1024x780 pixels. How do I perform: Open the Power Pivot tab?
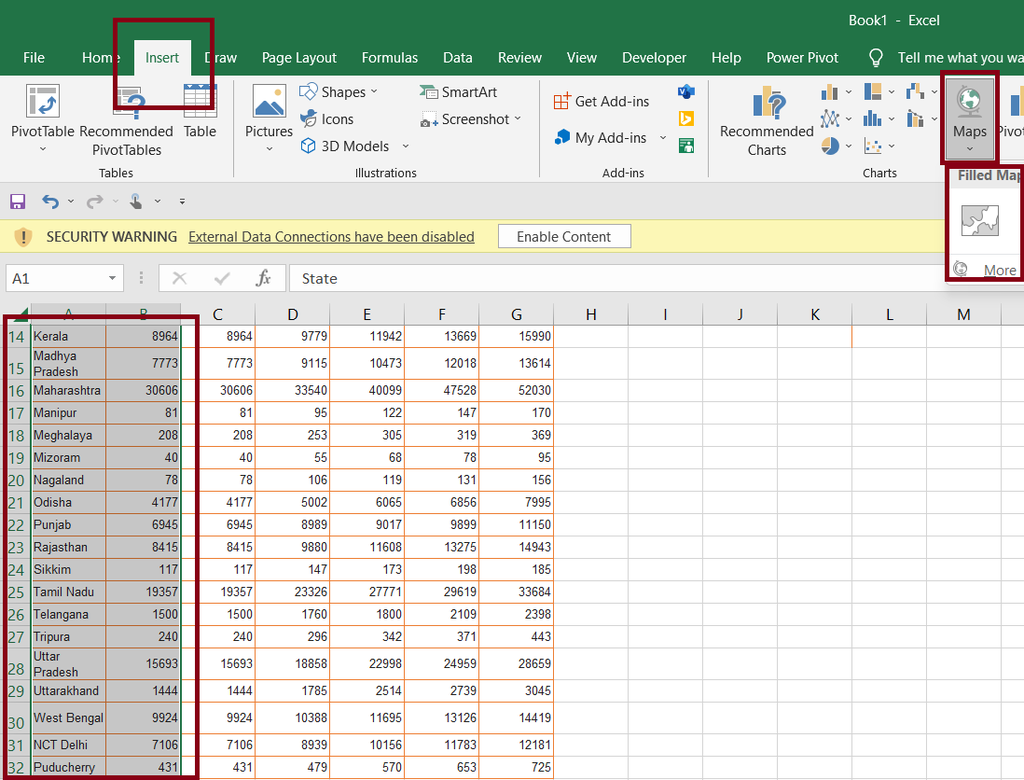[801, 57]
